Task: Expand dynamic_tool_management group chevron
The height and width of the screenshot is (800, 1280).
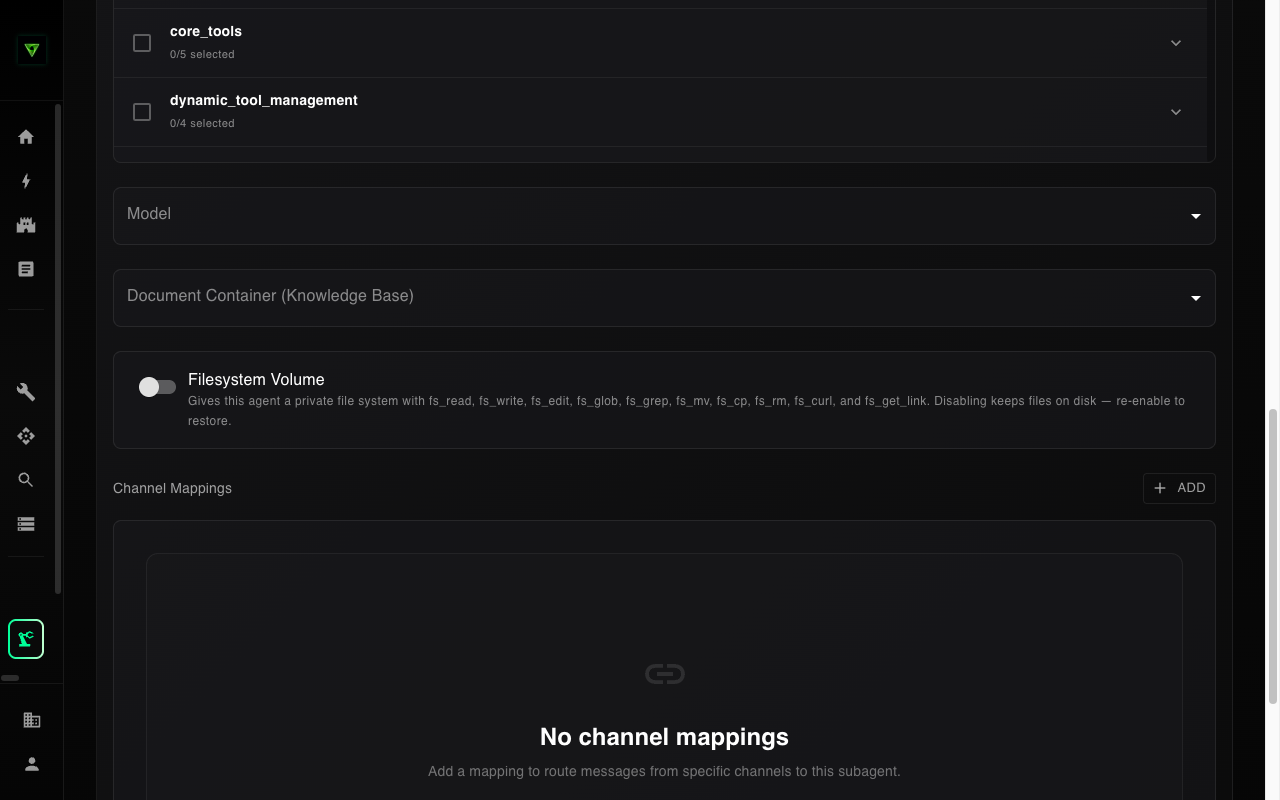Action: [x=1176, y=112]
